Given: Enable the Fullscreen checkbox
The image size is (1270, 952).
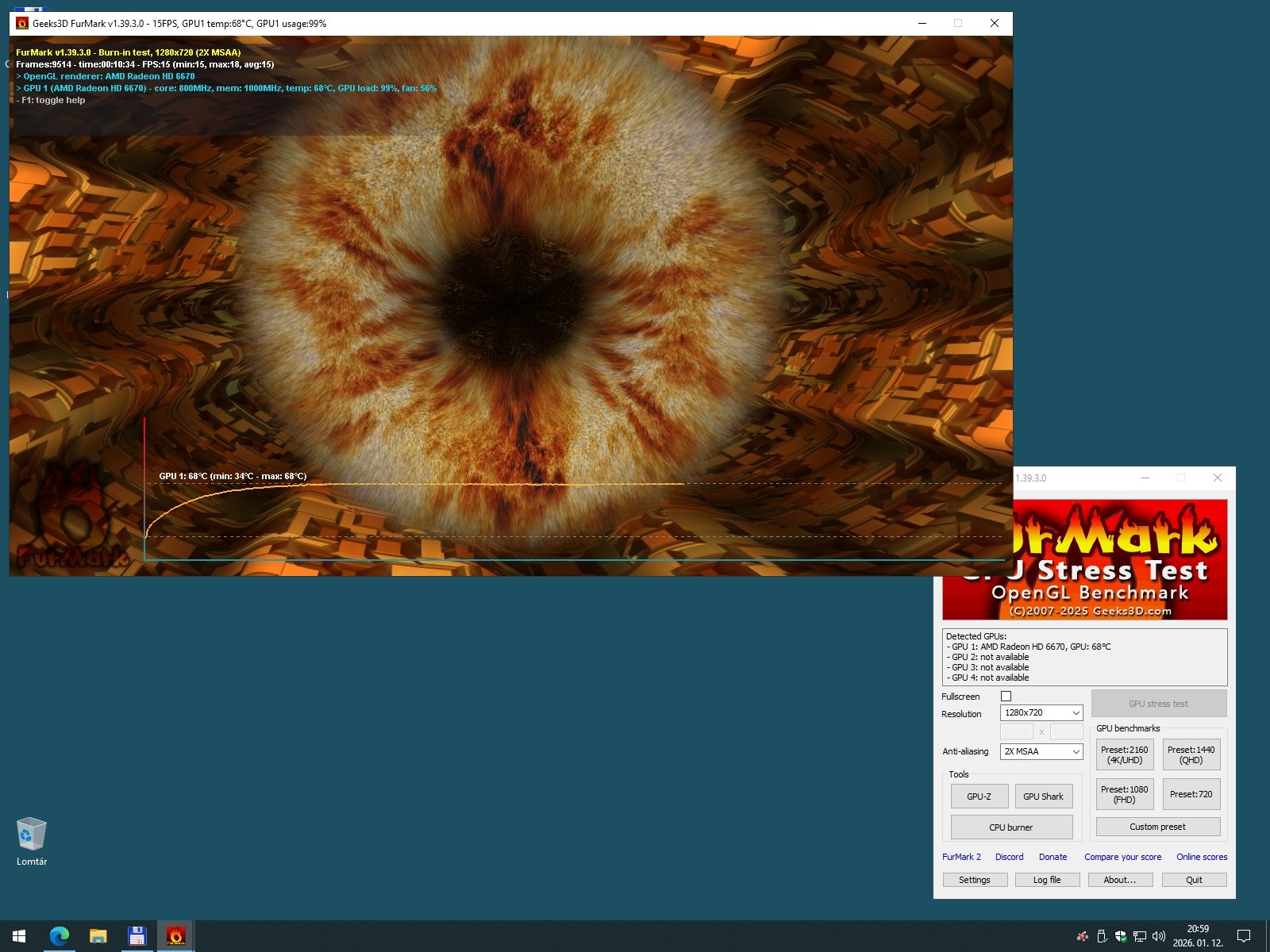Looking at the screenshot, I should [x=1006, y=696].
